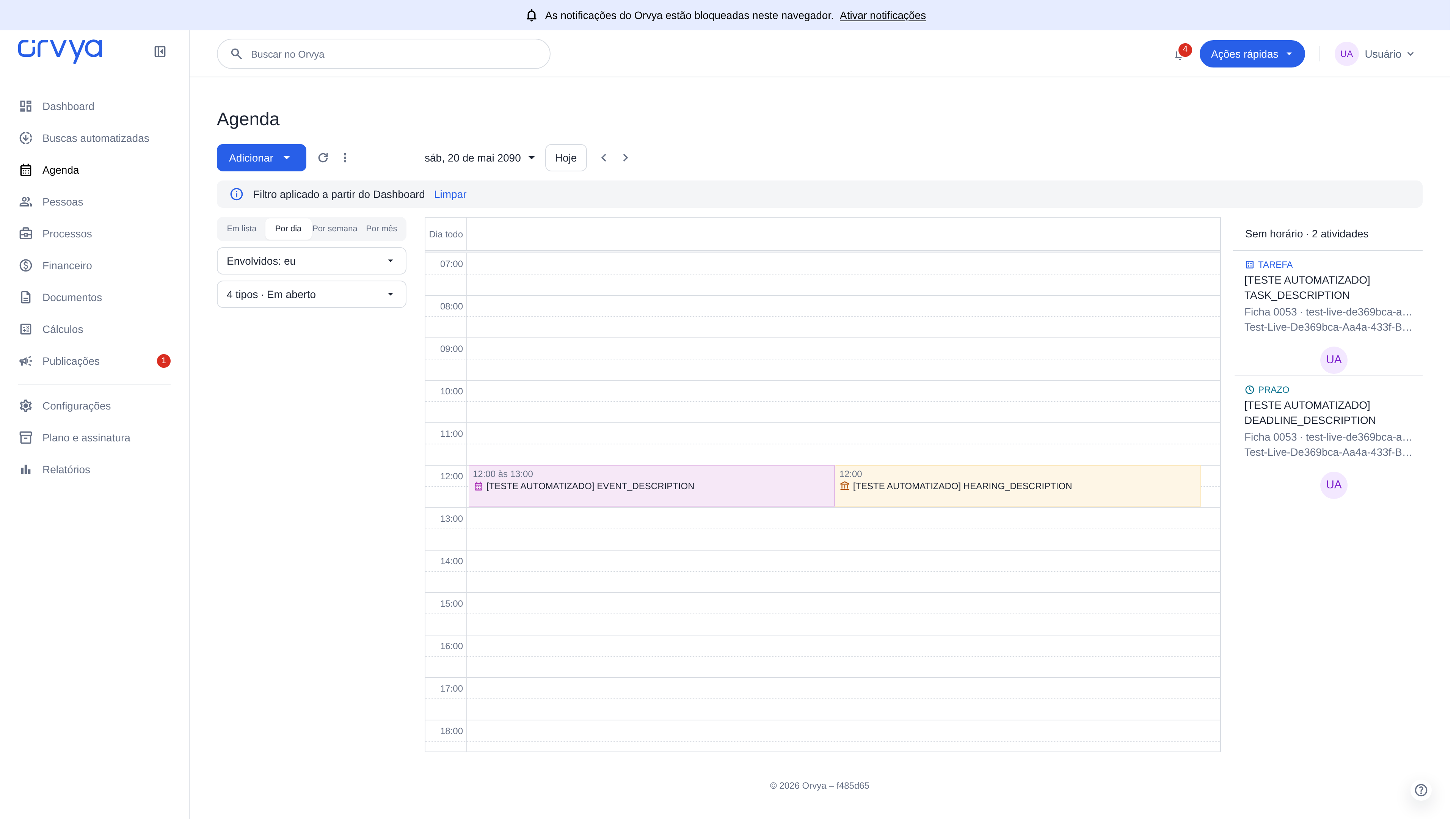
Task: Click the search magnifier icon
Action: [x=236, y=54]
